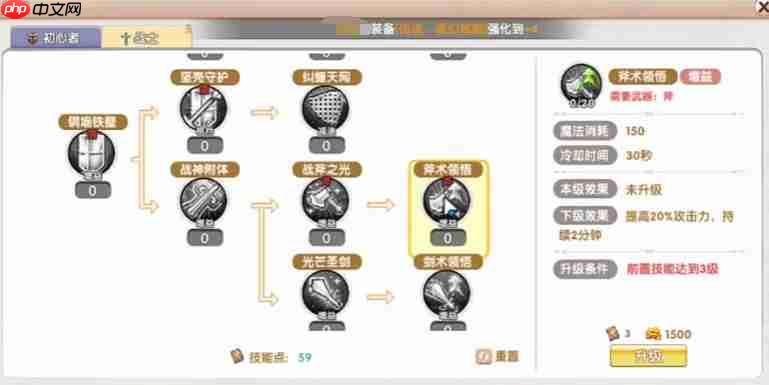Click the level counter under 战斧之光
The image size is (769, 385).
coord(327,238)
